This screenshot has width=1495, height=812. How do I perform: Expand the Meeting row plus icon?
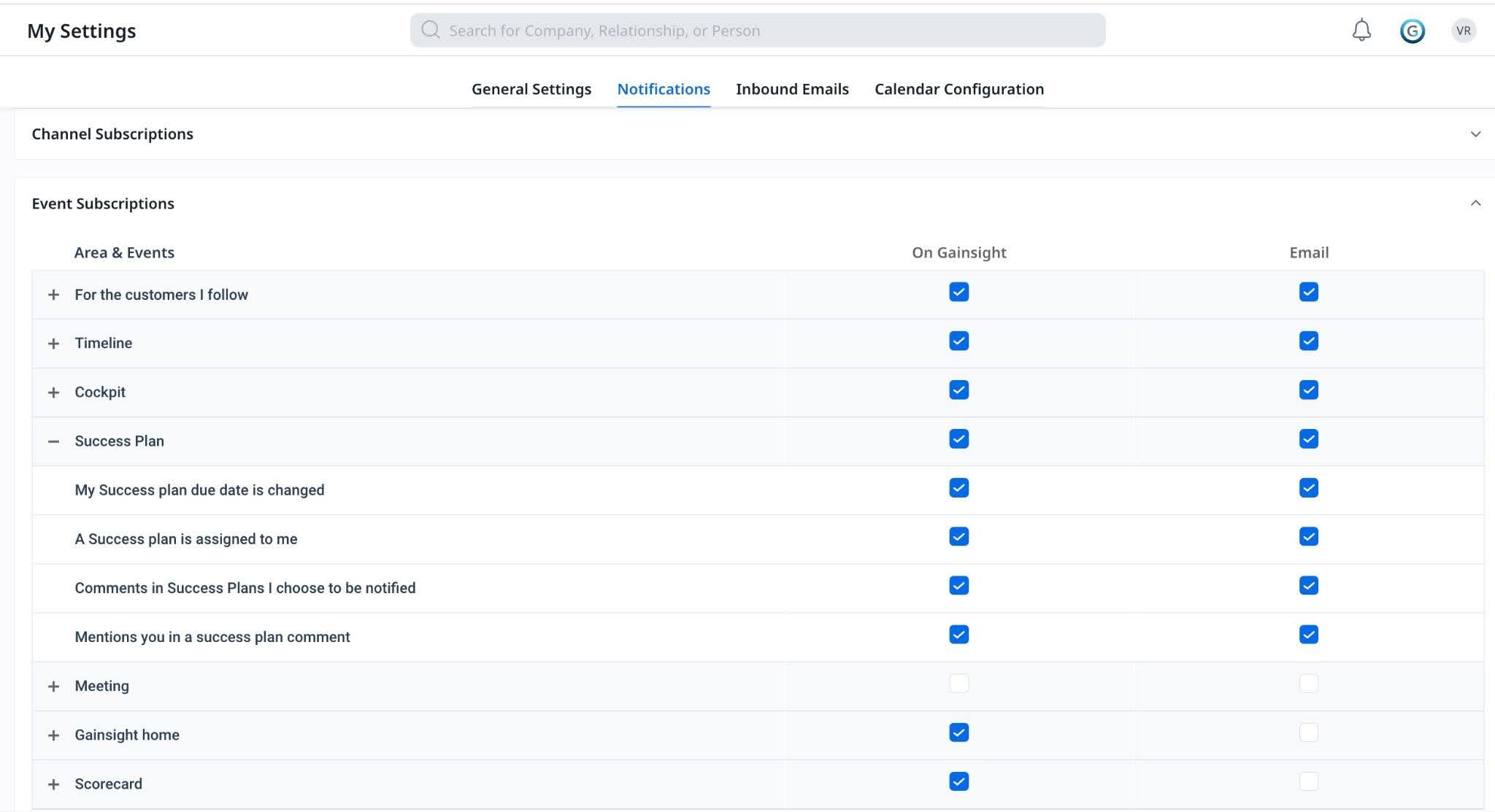tap(53, 687)
